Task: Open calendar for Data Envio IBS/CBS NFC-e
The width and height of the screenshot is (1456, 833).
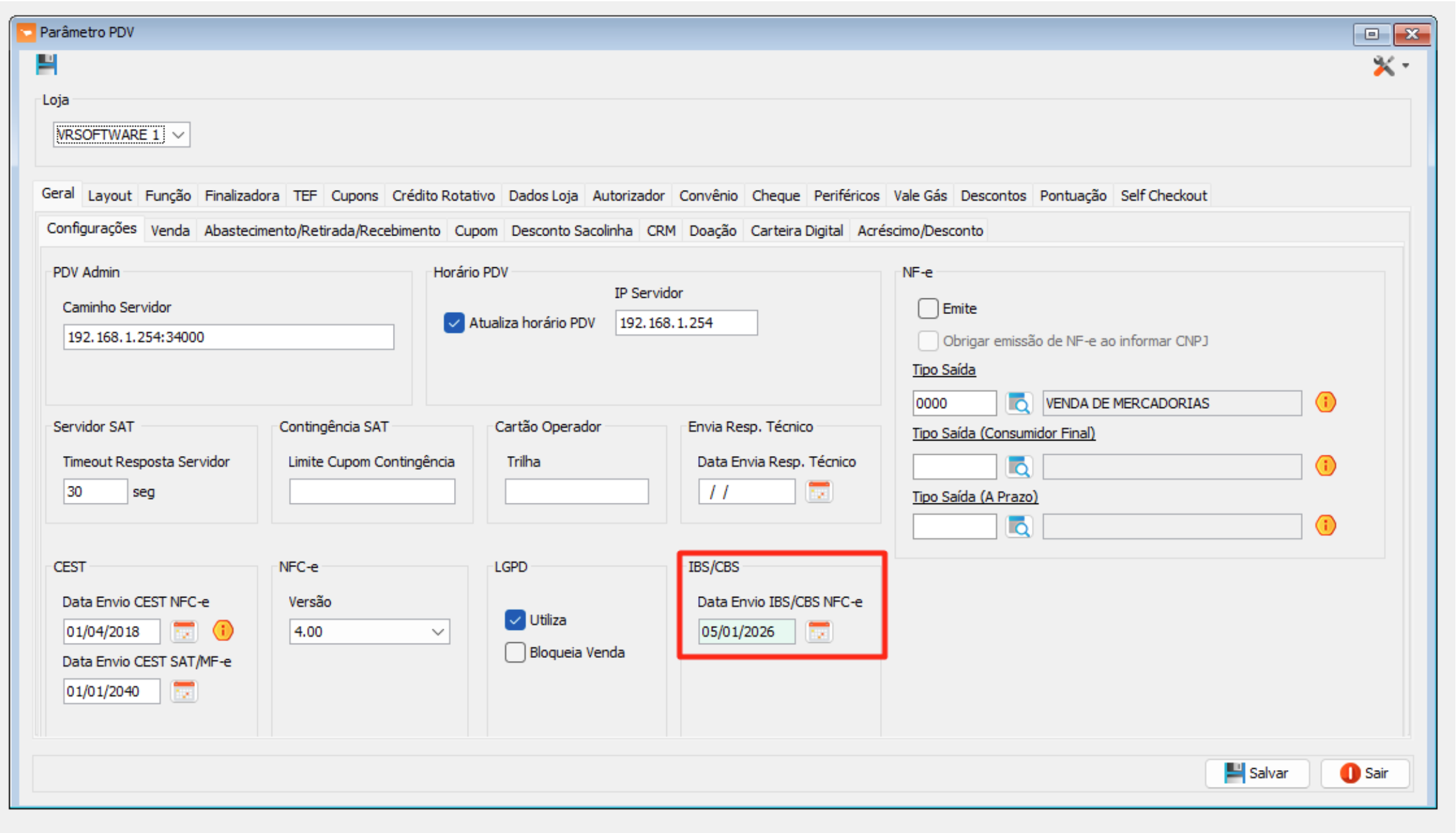Action: pos(818,631)
